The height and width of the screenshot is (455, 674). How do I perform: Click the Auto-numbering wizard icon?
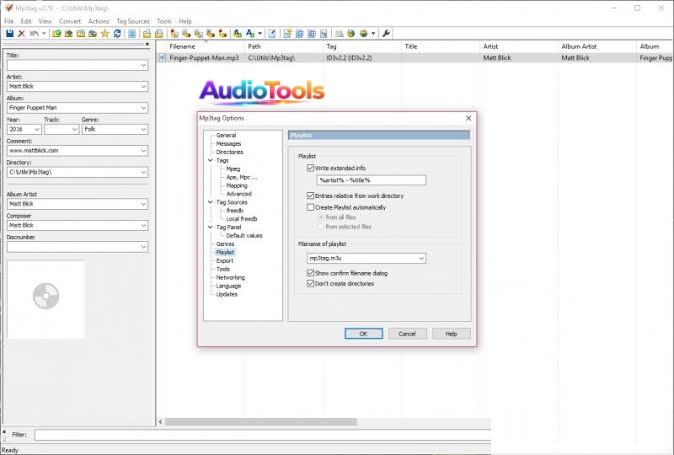[324, 34]
